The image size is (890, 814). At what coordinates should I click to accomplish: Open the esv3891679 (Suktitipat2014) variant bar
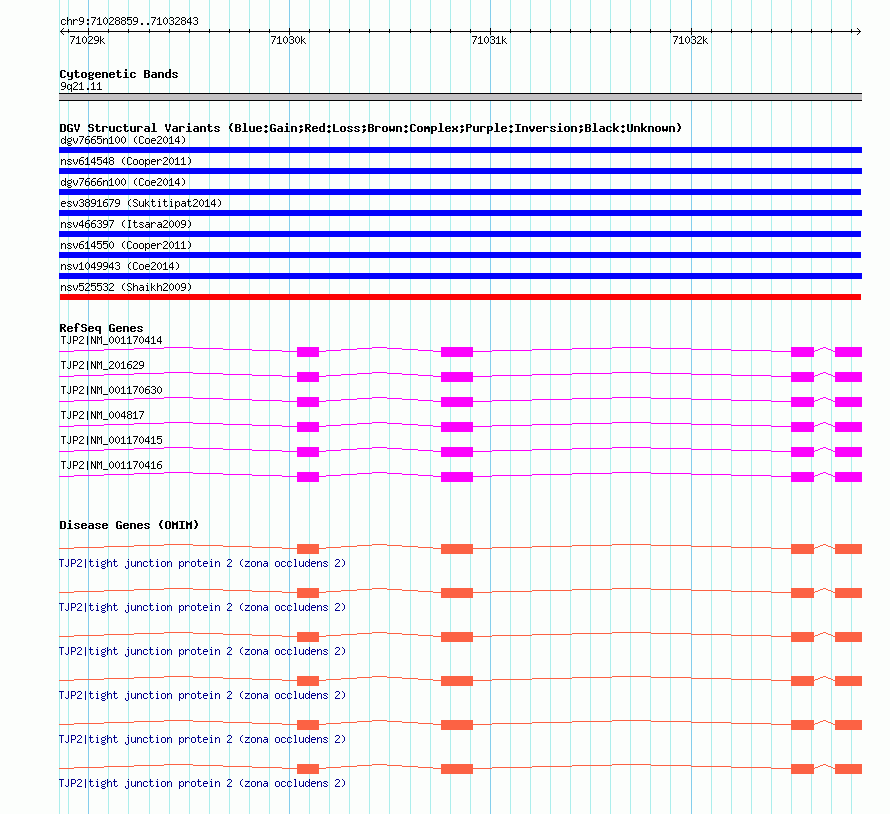coord(460,213)
